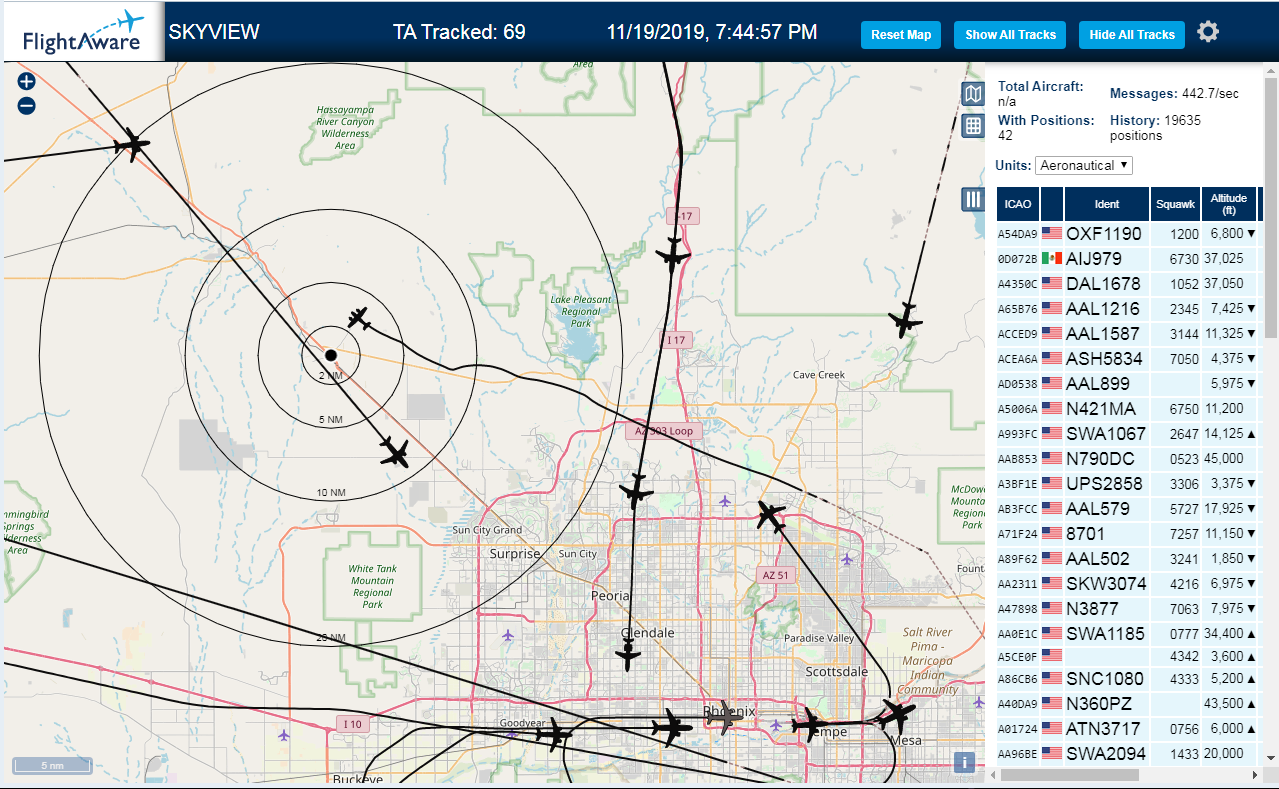The height and width of the screenshot is (789, 1279).
Task: Click the purple airport icon near Surprise
Action: point(508,634)
